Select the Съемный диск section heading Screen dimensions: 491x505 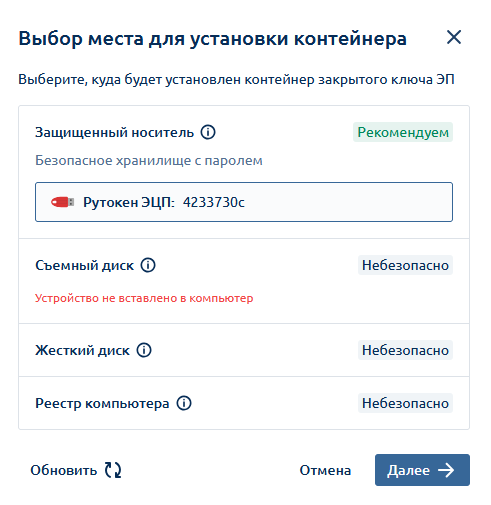(x=85, y=265)
